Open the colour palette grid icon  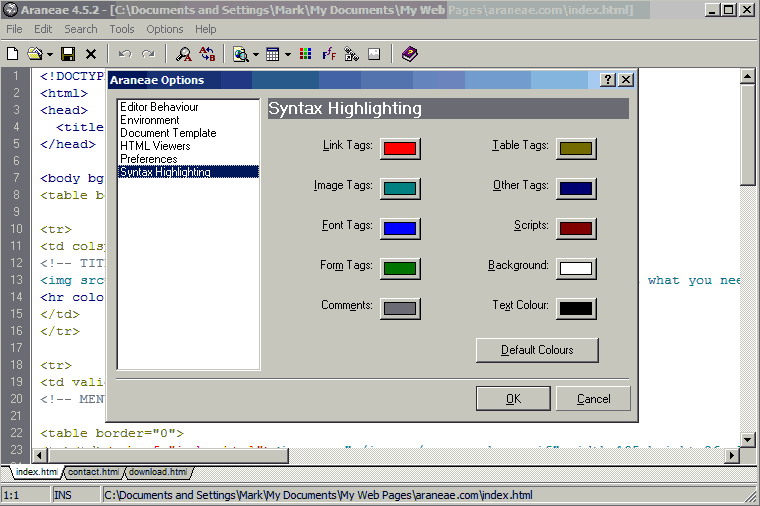point(305,54)
